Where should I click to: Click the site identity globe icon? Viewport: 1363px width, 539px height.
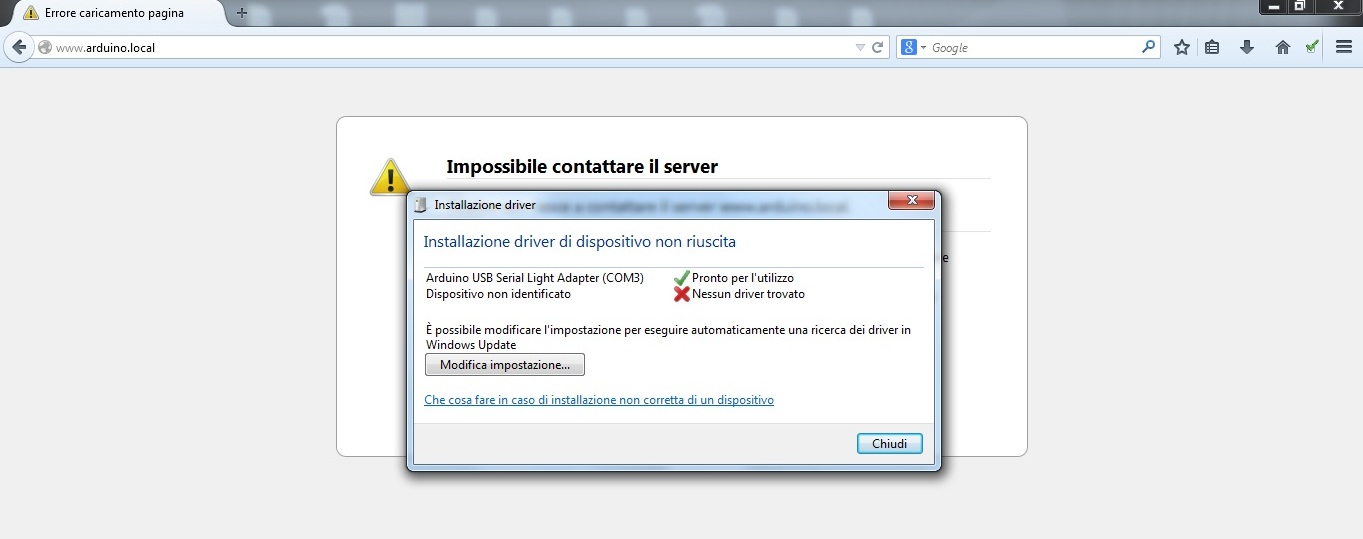pyautogui.click(x=45, y=47)
